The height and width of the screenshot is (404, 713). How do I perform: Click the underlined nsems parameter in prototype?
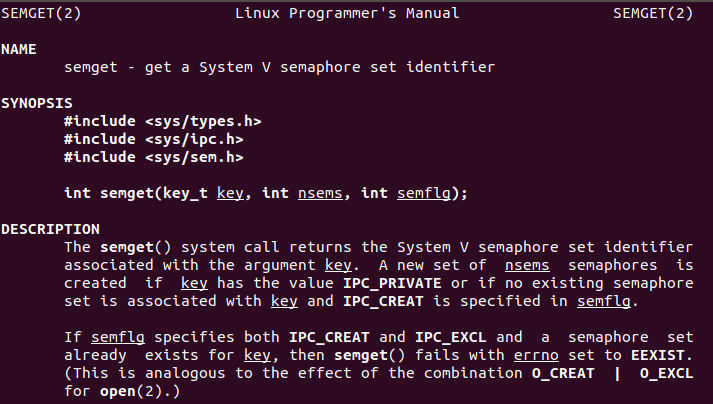pos(320,193)
